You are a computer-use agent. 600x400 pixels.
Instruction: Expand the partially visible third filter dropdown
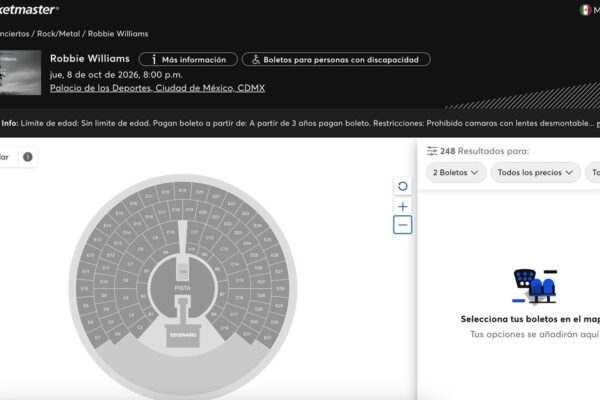[593, 172]
